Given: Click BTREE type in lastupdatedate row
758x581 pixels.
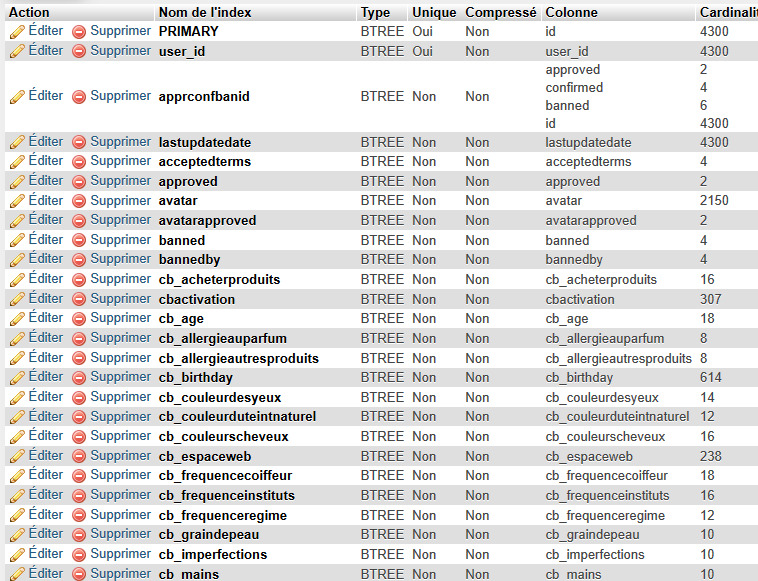Looking at the screenshot, I should pyautogui.click(x=382, y=143).
